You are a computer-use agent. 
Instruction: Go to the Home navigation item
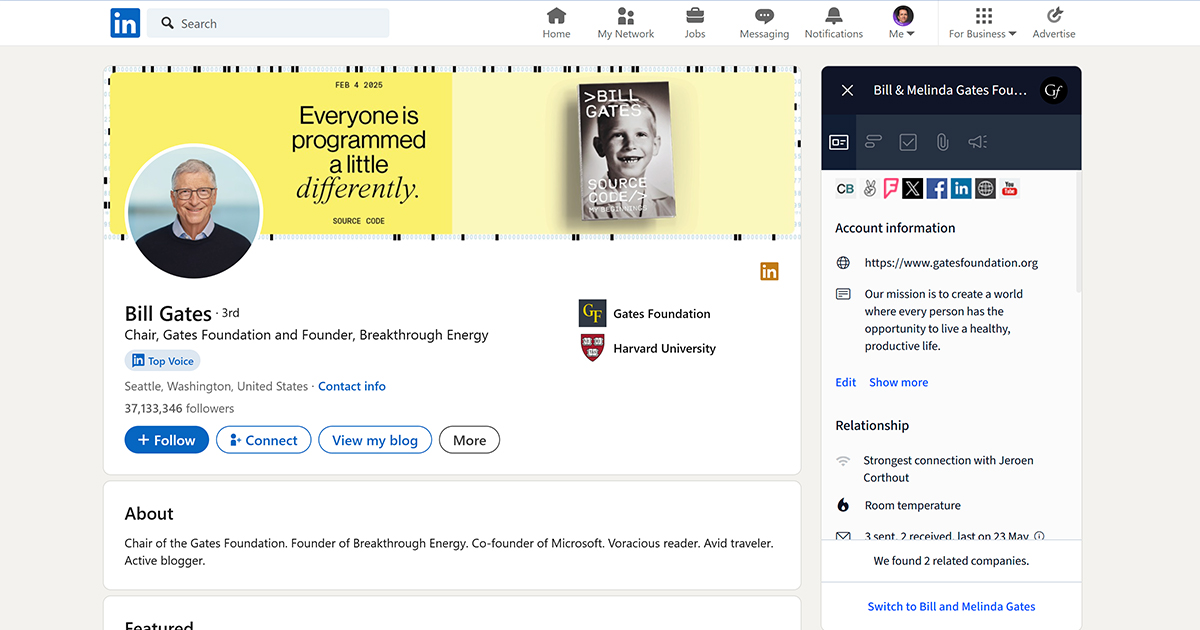556,23
